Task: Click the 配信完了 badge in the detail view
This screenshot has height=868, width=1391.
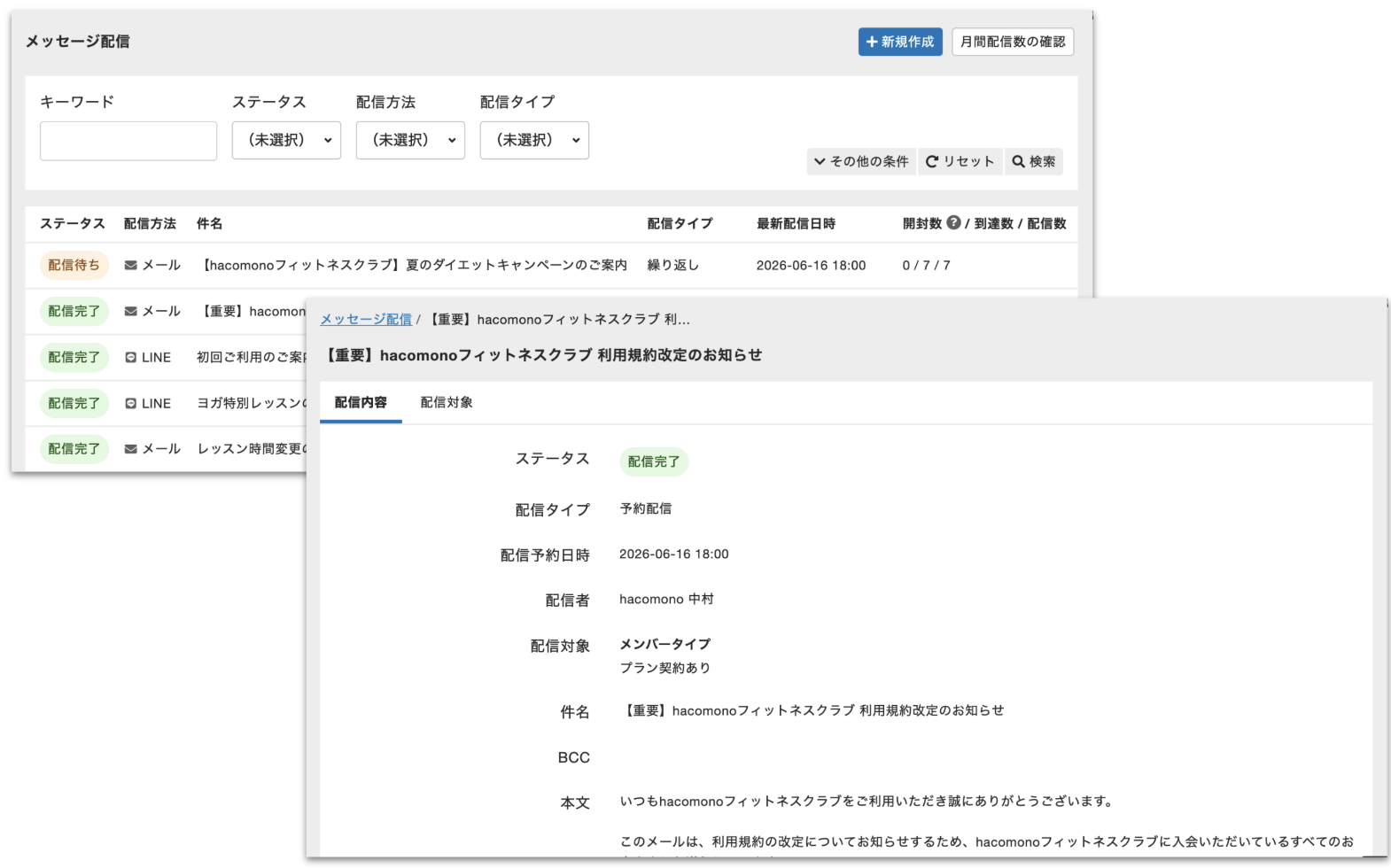Action: 654,461
